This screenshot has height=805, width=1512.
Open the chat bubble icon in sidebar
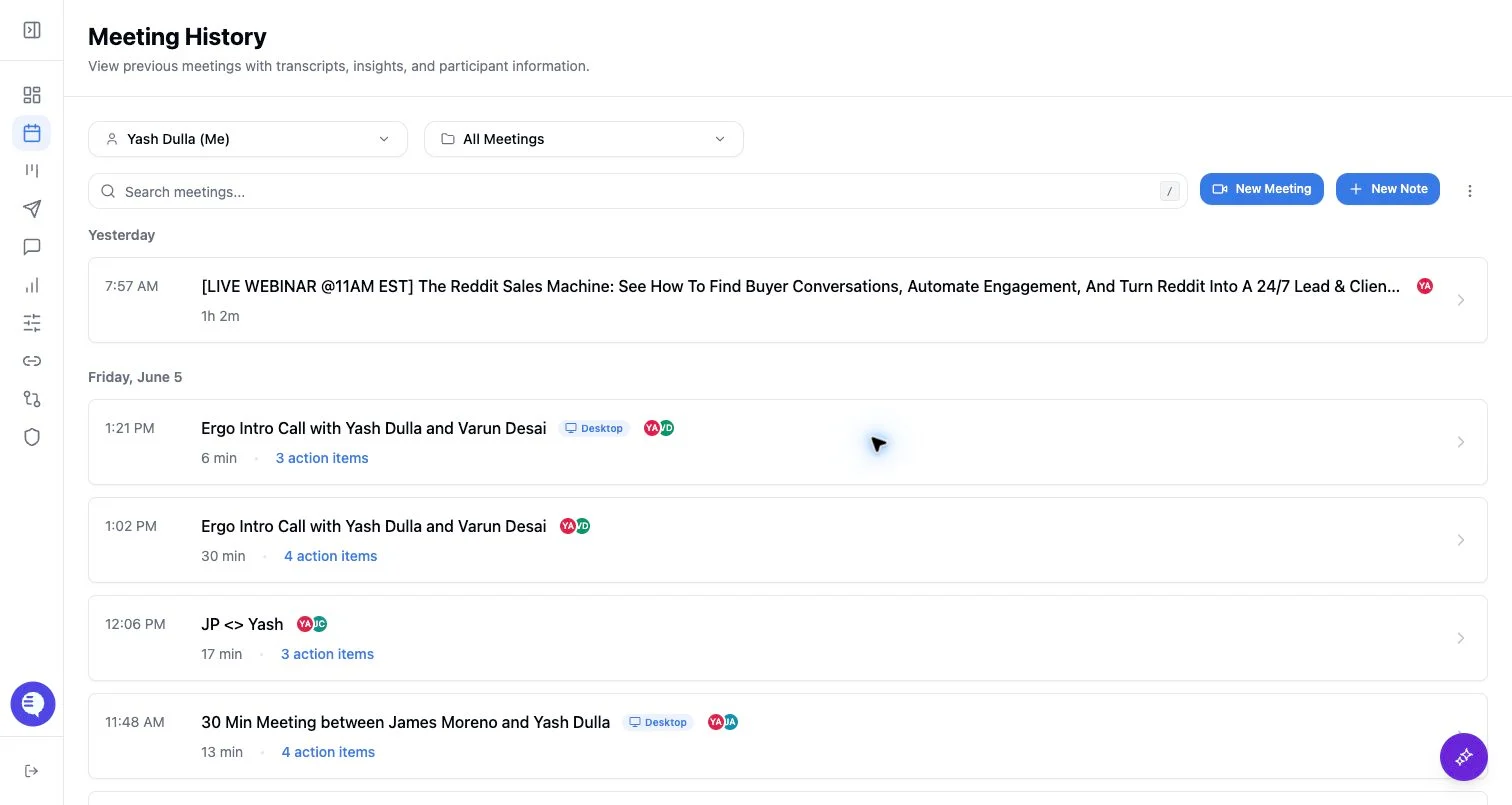[x=32, y=247]
